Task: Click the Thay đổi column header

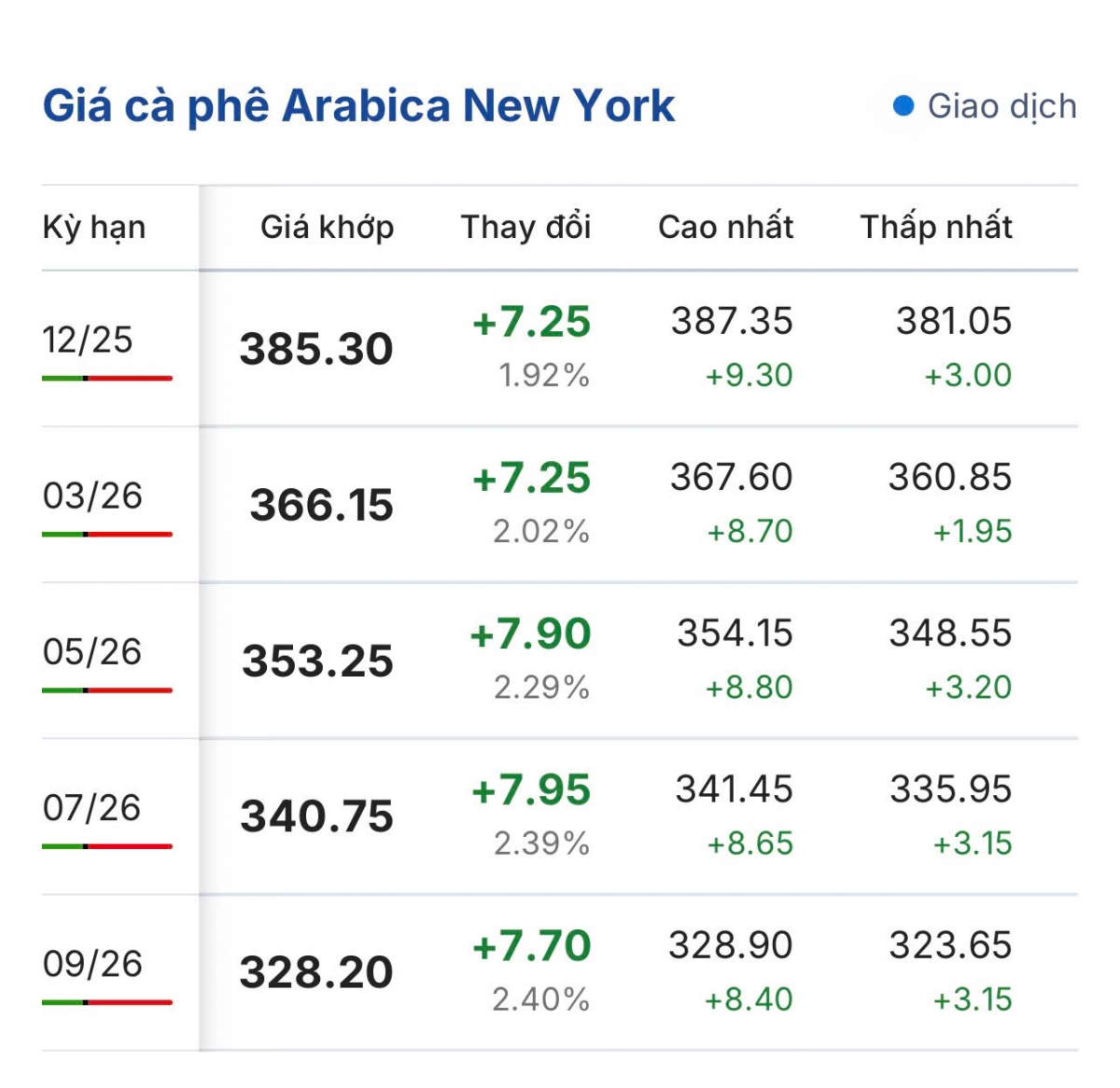Action: (525, 227)
